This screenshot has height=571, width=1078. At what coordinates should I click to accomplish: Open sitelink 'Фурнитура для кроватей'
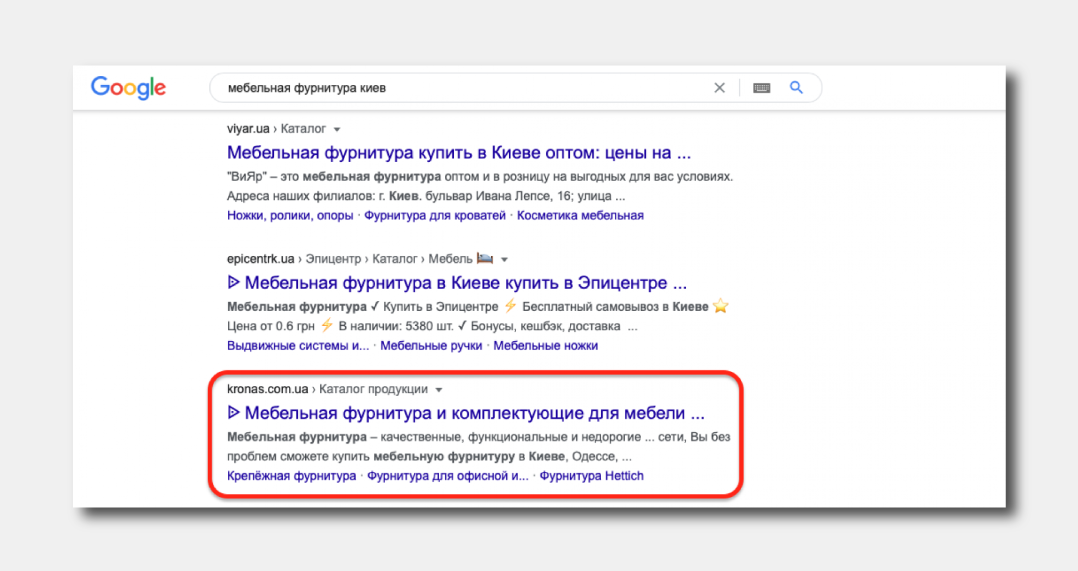[435, 216]
